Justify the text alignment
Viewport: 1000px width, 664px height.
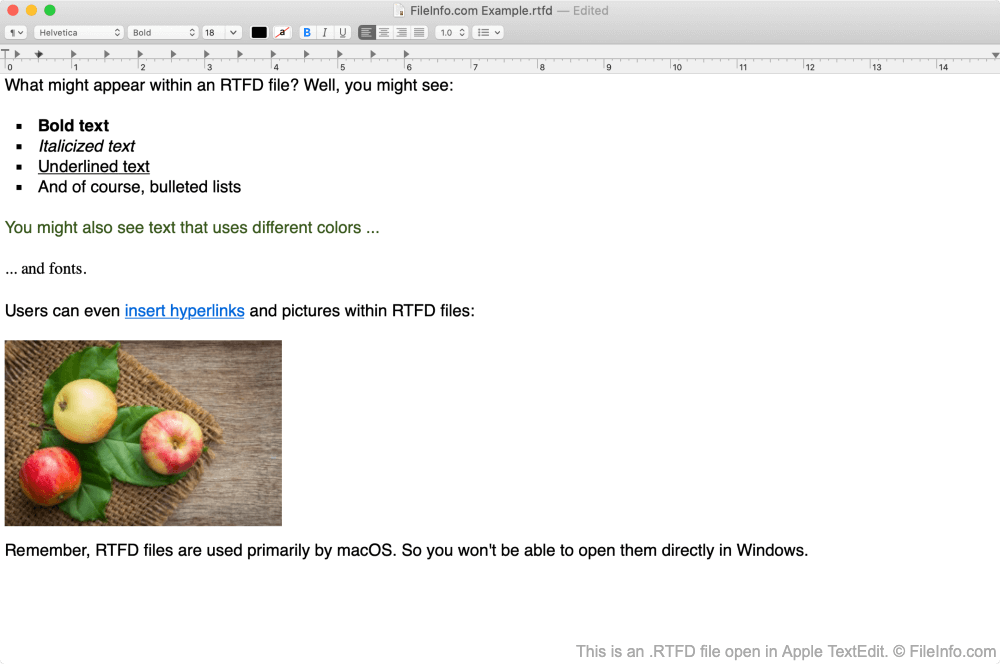point(419,33)
